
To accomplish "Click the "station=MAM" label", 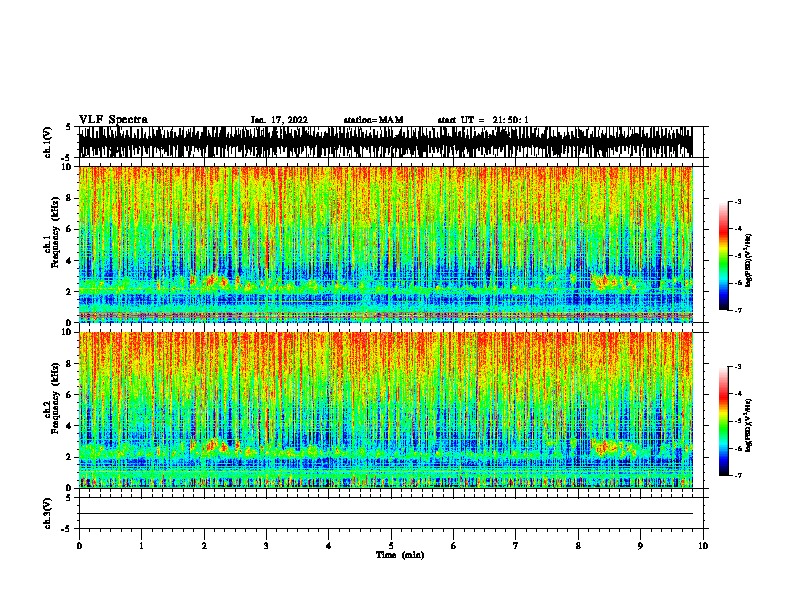I will pyautogui.click(x=373, y=120).
